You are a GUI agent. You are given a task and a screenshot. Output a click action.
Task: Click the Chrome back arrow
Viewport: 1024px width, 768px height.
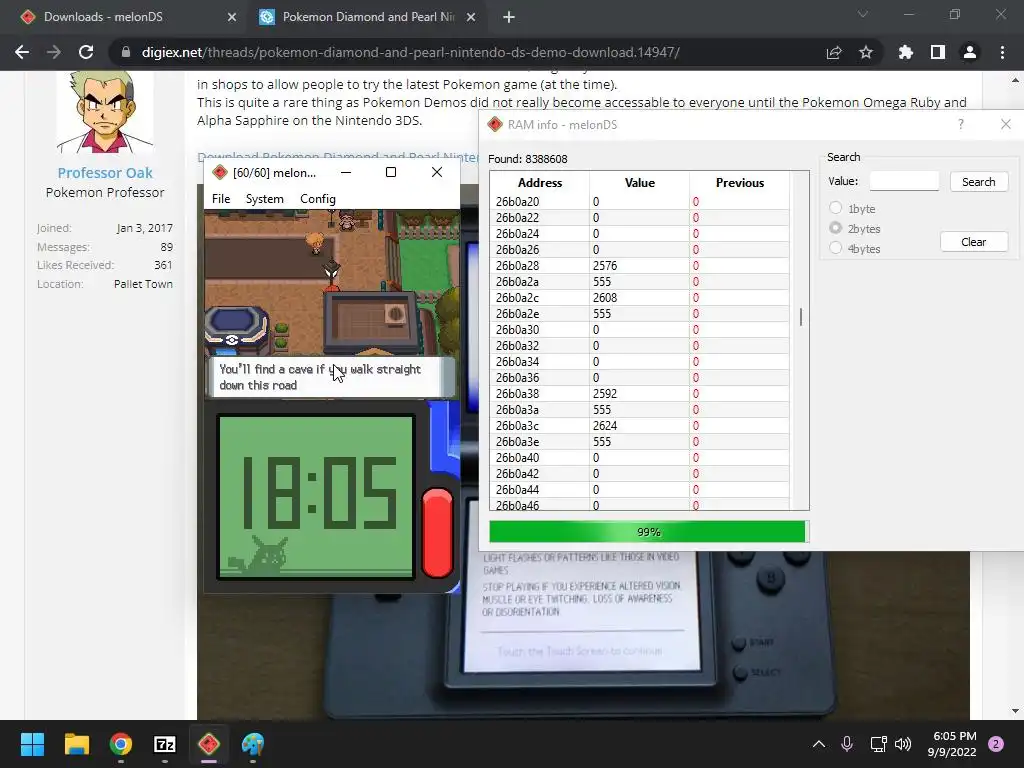pyautogui.click(x=22, y=52)
